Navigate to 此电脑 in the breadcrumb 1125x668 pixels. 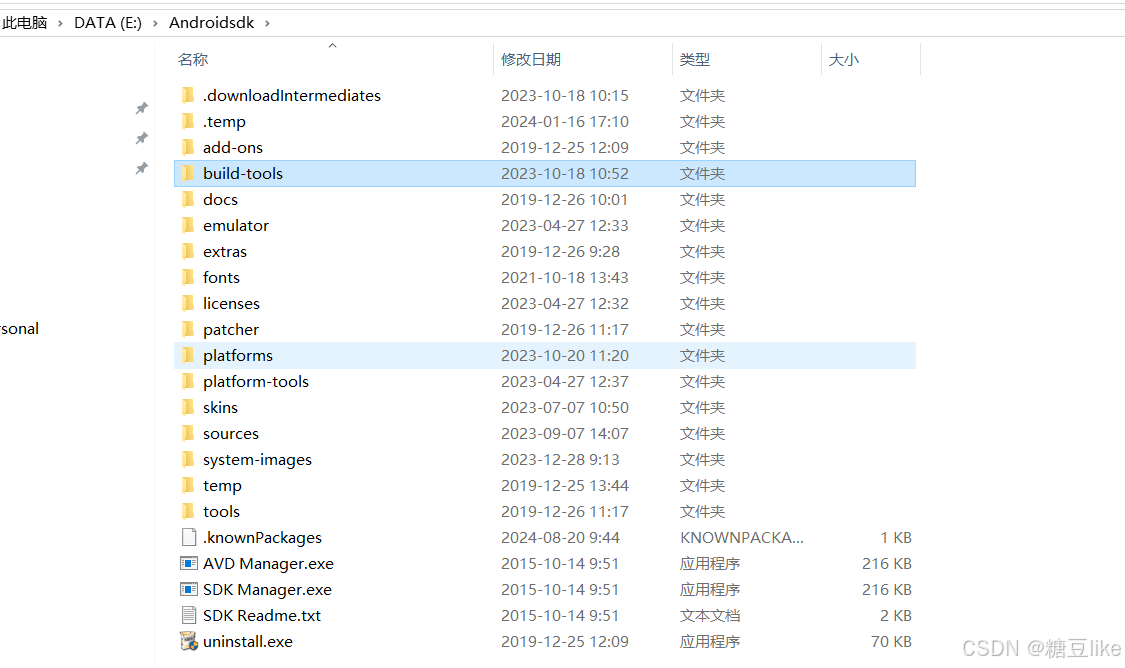point(24,23)
